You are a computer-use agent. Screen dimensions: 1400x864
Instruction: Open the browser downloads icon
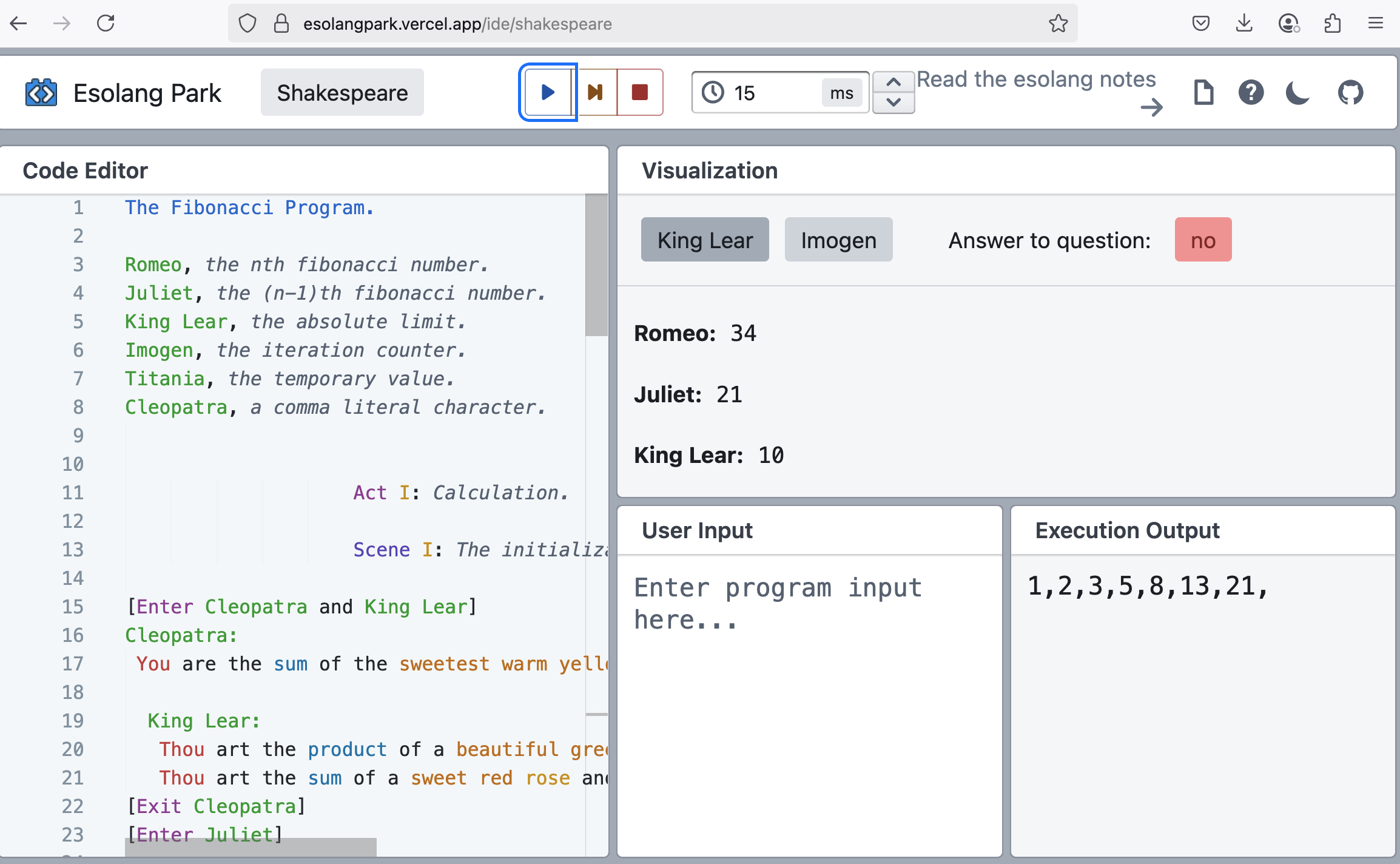(x=1244, y=24)
